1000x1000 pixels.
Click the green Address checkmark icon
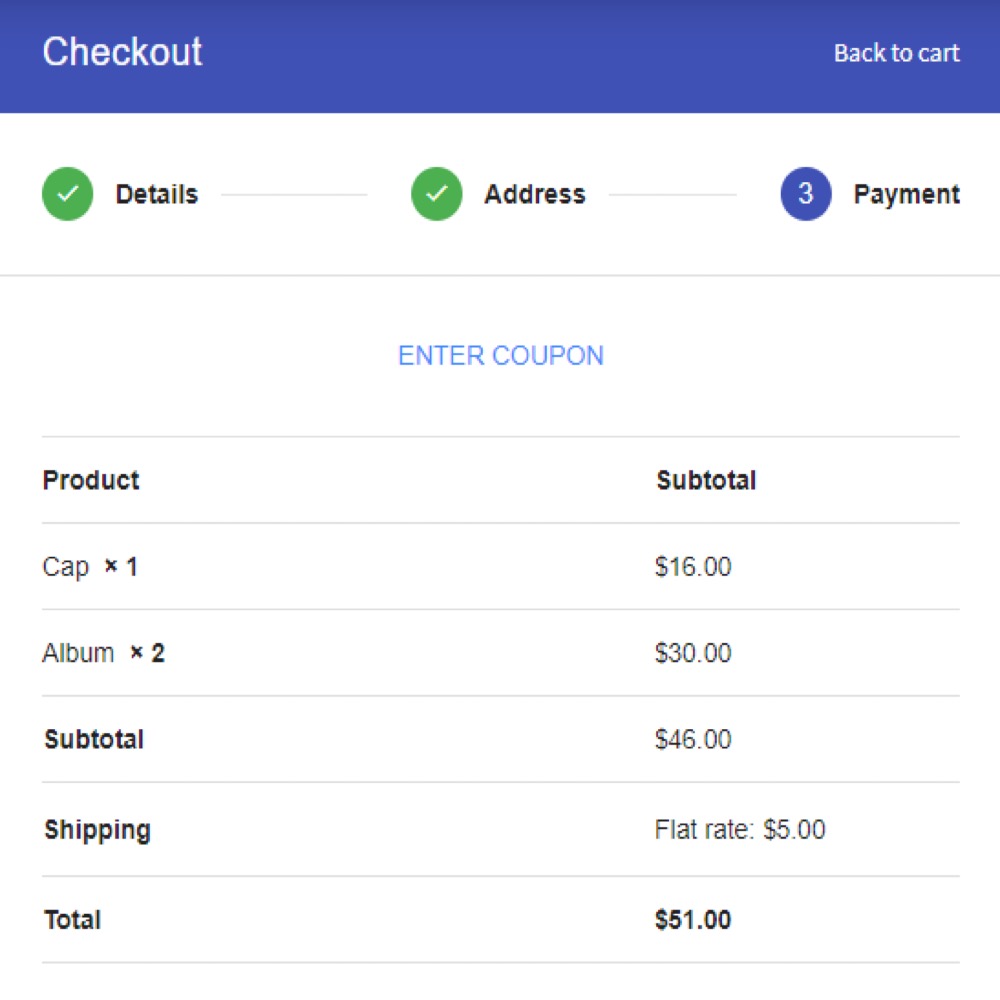coord(437,194)
